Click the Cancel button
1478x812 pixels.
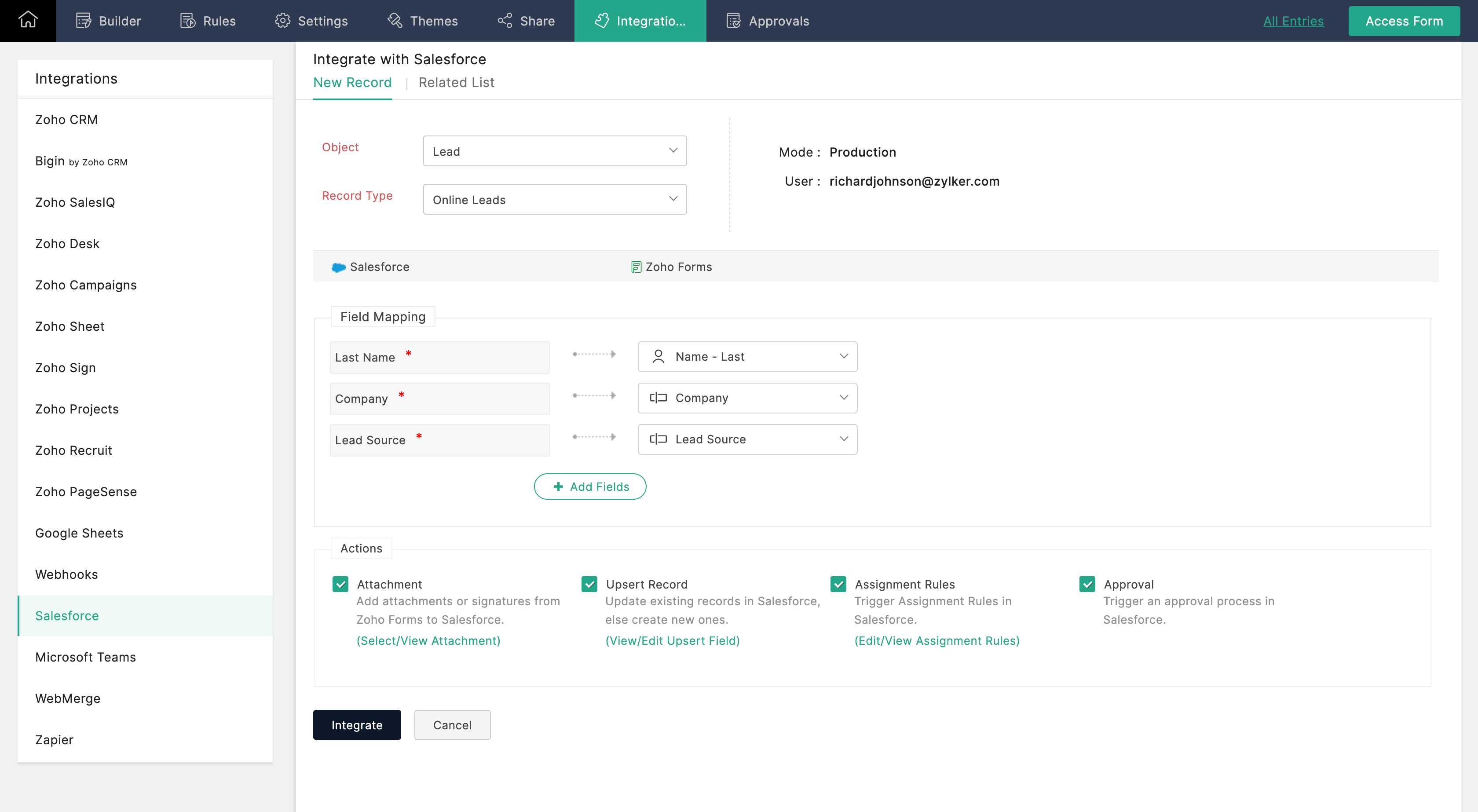pyautogui.click(x=452, y=725)
